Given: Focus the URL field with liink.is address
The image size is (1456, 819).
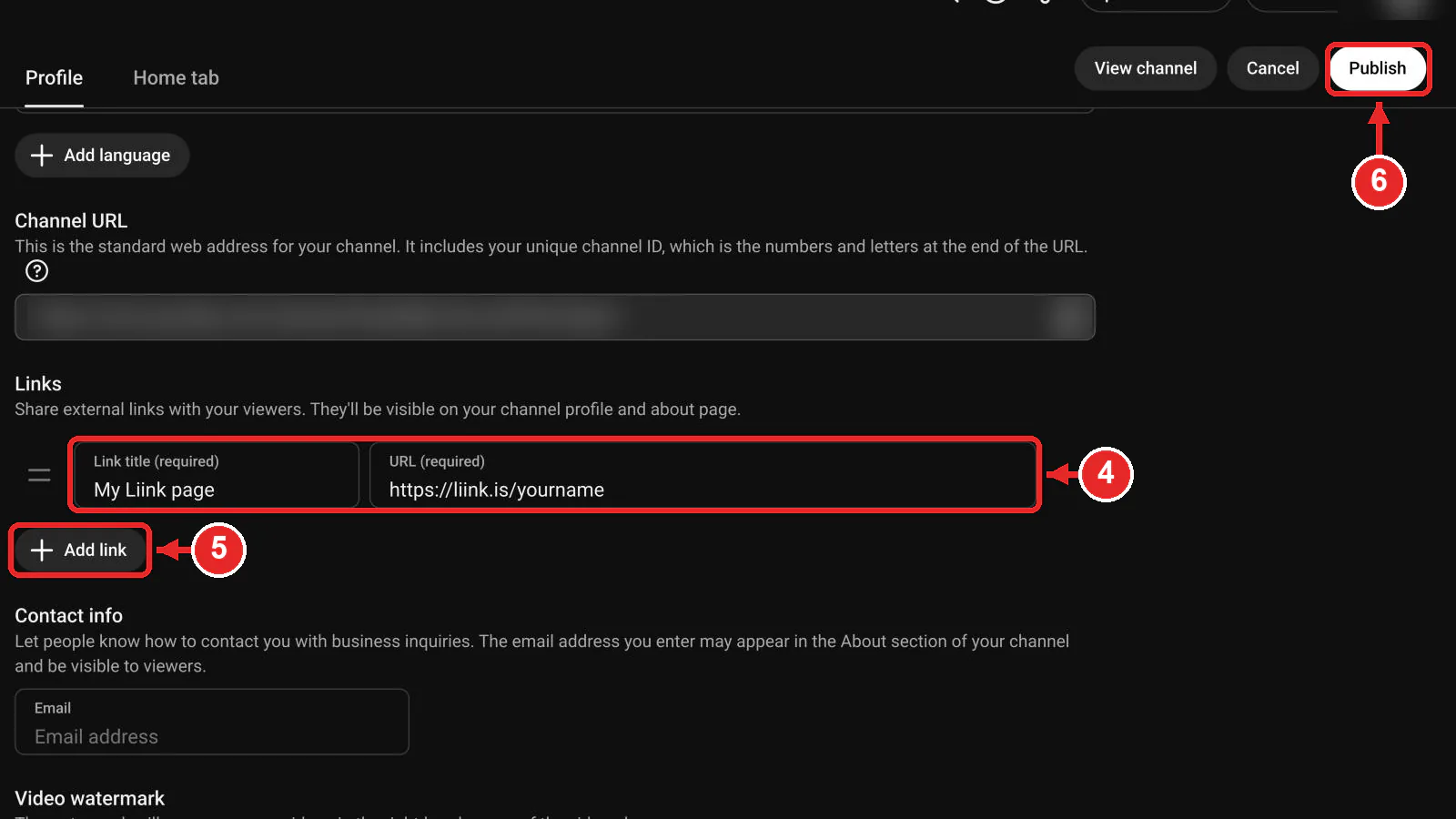Looking at the screenshot, I should tap(703, 475).
